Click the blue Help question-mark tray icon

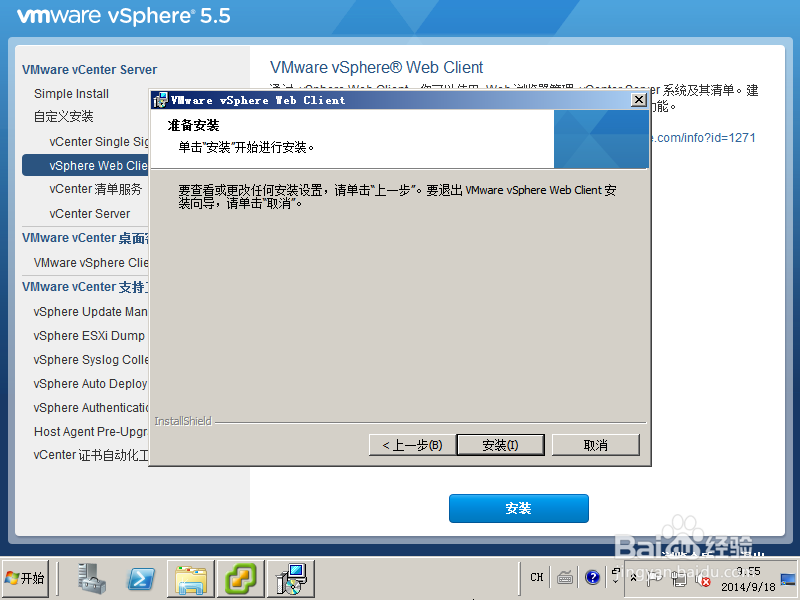592,577
